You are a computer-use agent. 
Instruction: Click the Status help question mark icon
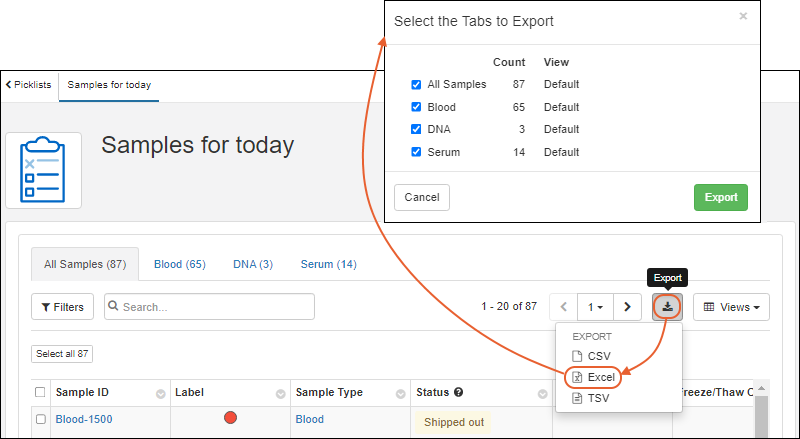coord(458,393)
